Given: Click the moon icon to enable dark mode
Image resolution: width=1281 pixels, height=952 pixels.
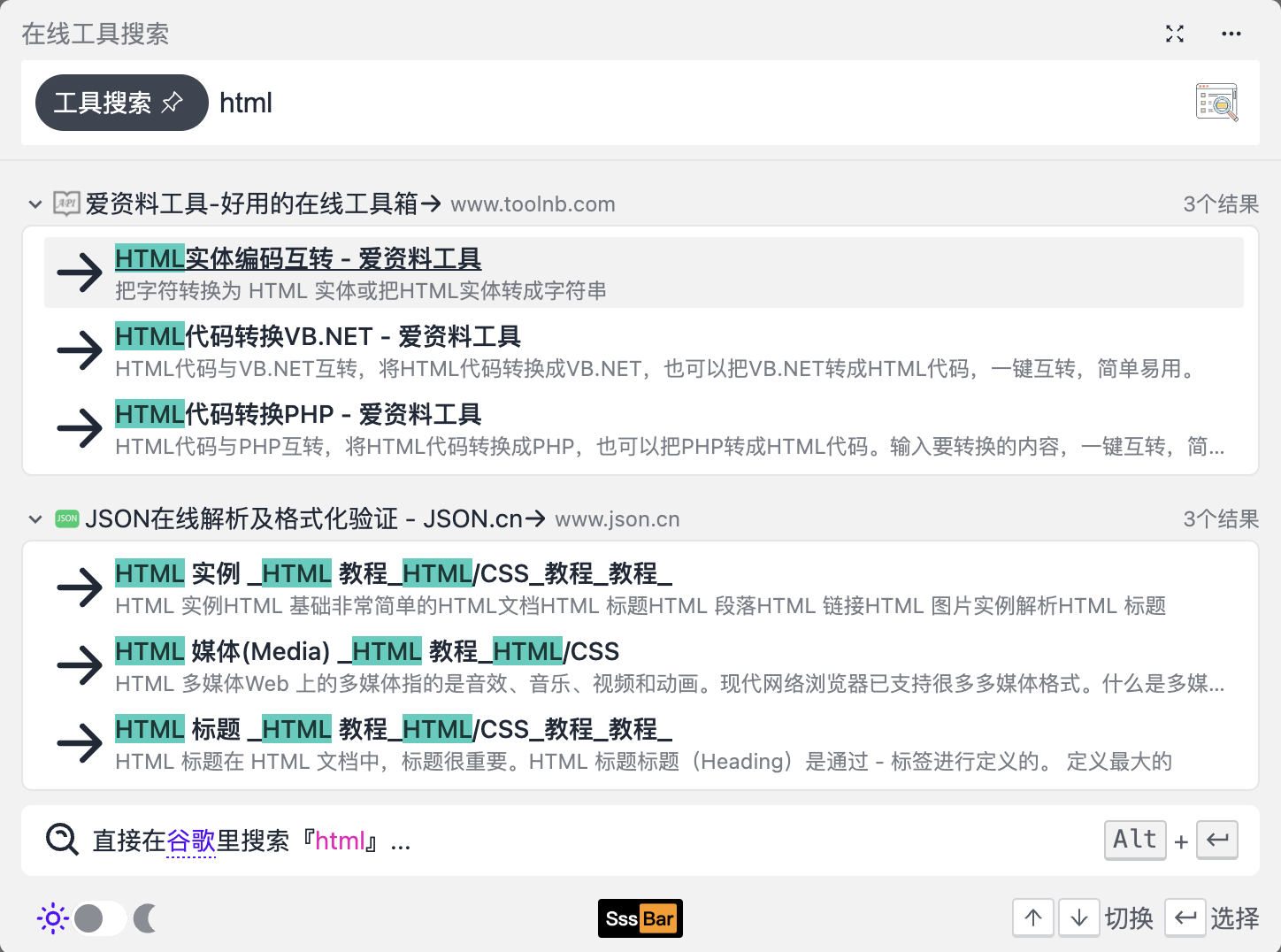Looking at the screenshot, I should coord(145,918).
